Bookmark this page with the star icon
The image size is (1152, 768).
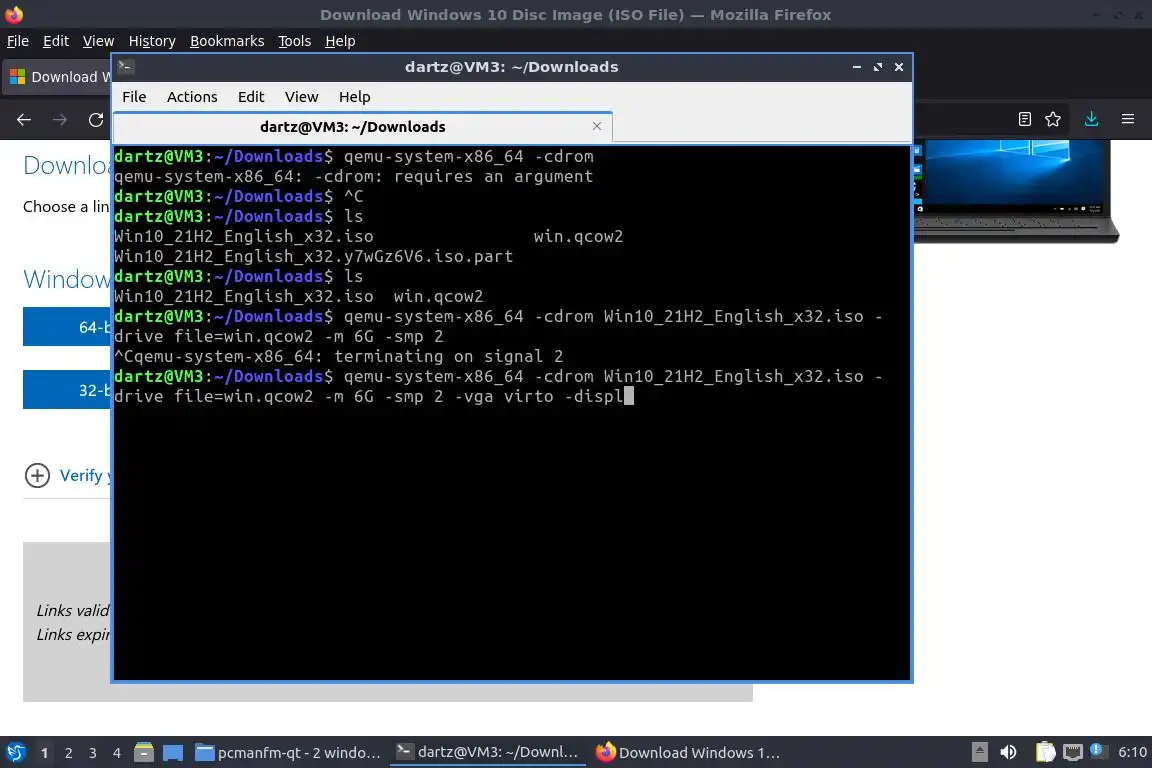[x=1053, y=119]
